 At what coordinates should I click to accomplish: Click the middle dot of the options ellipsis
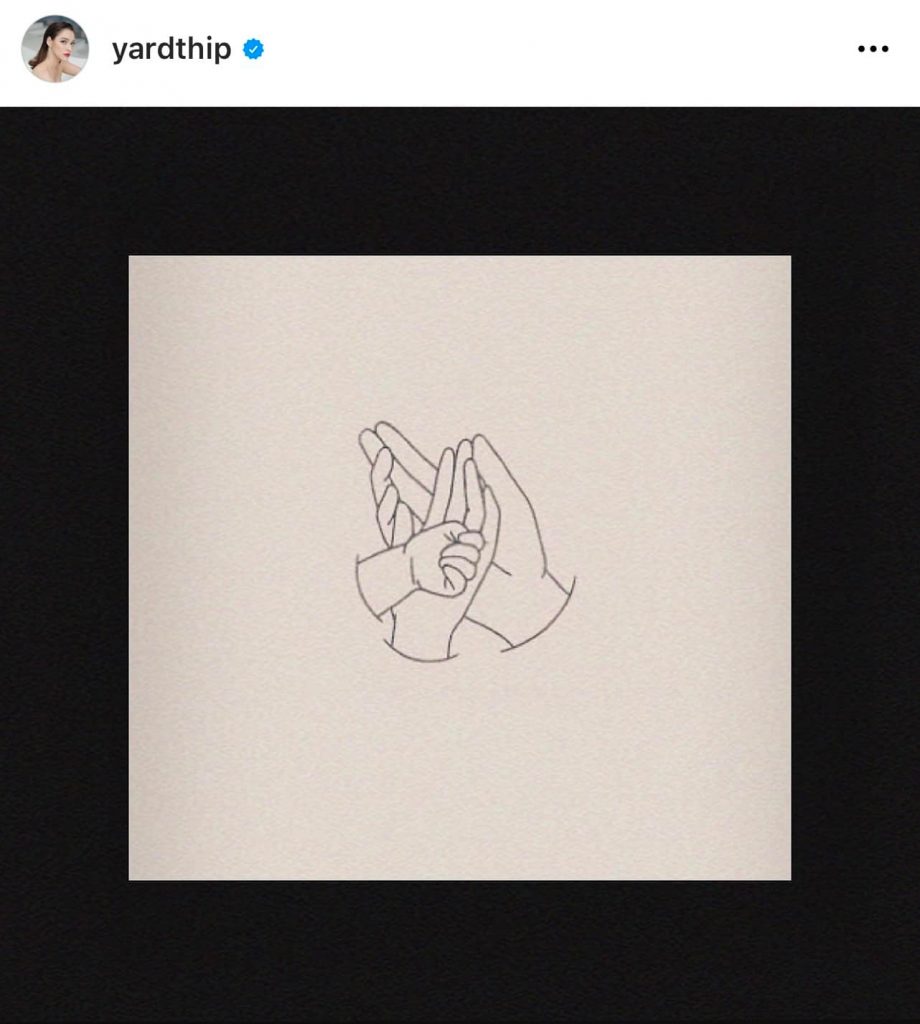(873, 49)
